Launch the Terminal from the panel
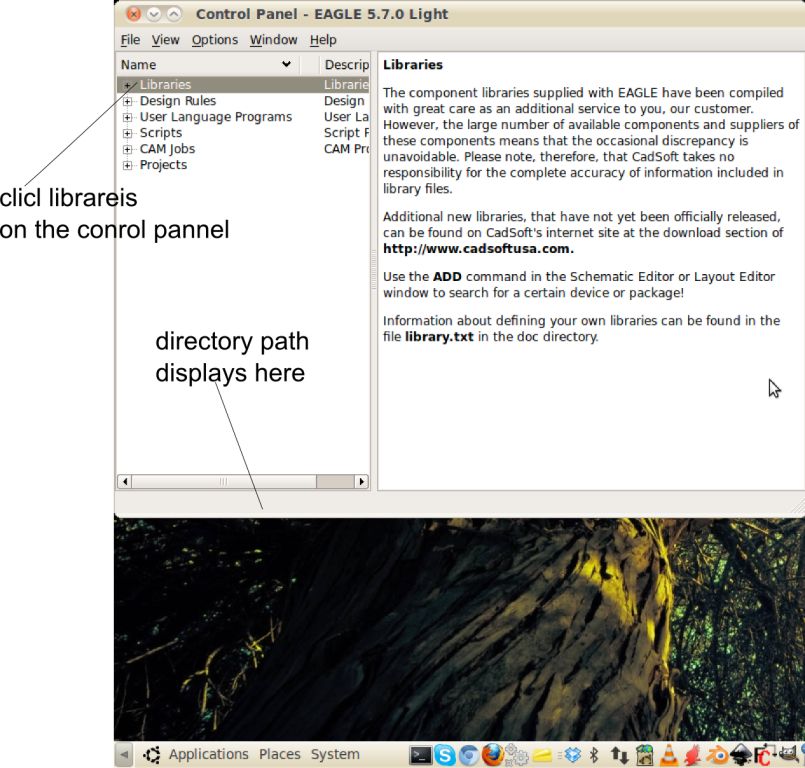The width and height of the screenshot is (805, 768). pyautogui.click(x=420, y=755)
